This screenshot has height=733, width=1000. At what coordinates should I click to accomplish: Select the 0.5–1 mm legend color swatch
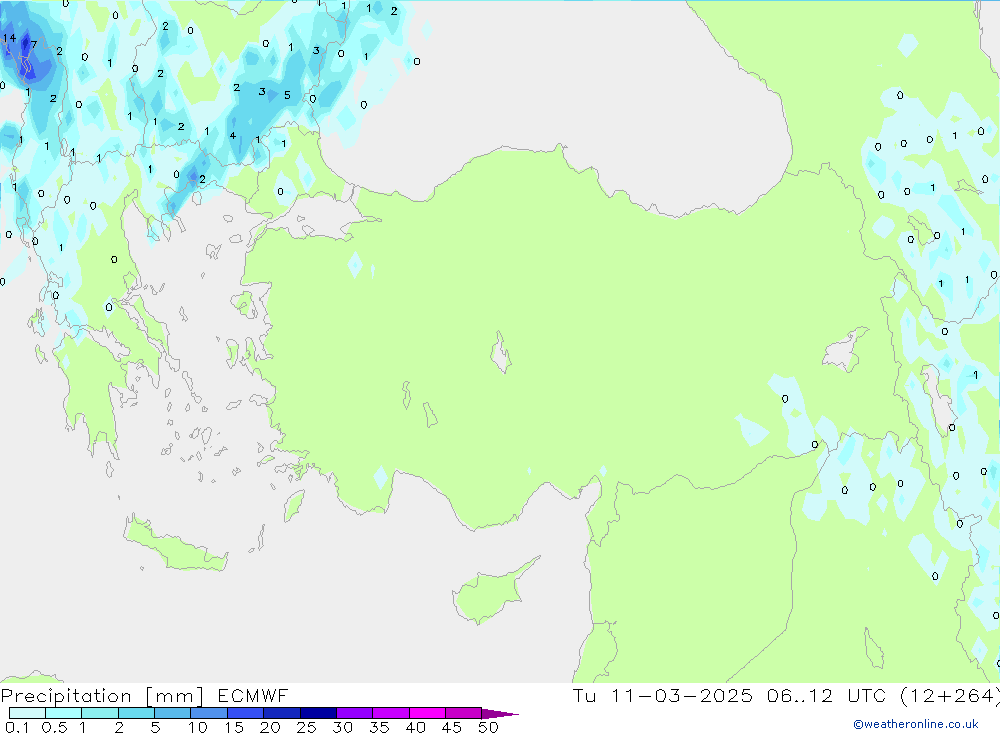tap(64, 713)
